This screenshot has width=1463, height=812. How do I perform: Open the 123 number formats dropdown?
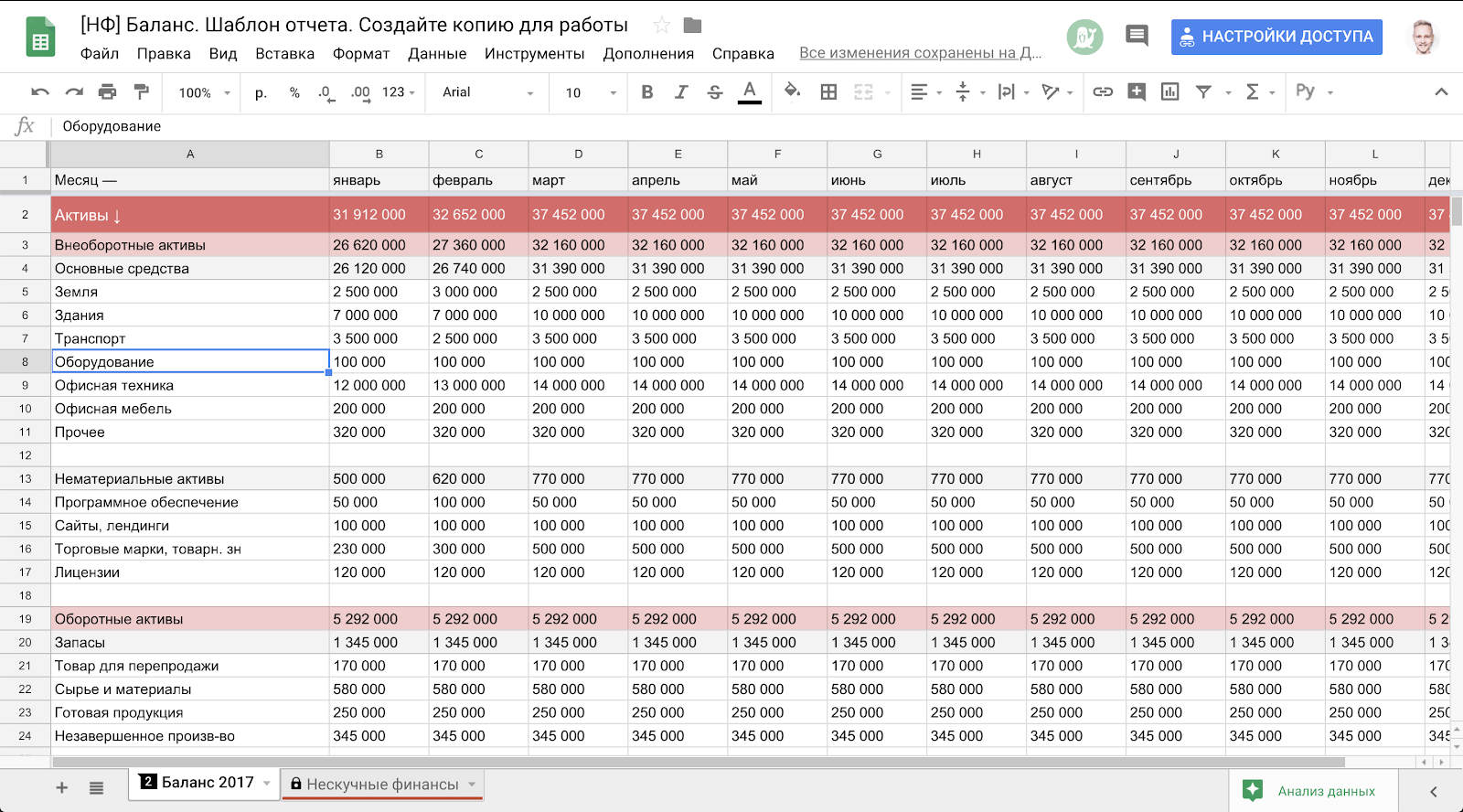399,92
